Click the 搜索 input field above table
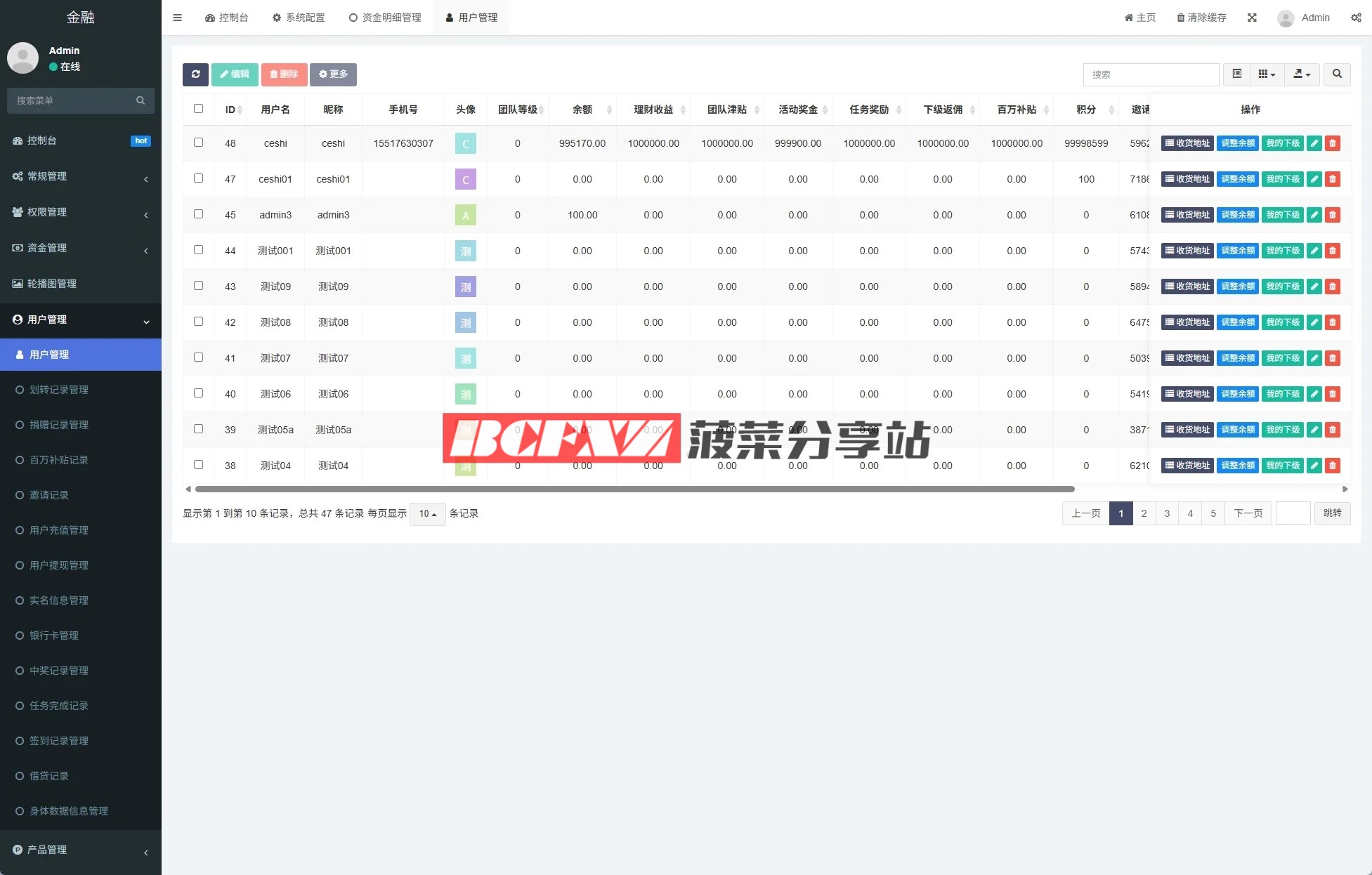 coord(1151,74)
